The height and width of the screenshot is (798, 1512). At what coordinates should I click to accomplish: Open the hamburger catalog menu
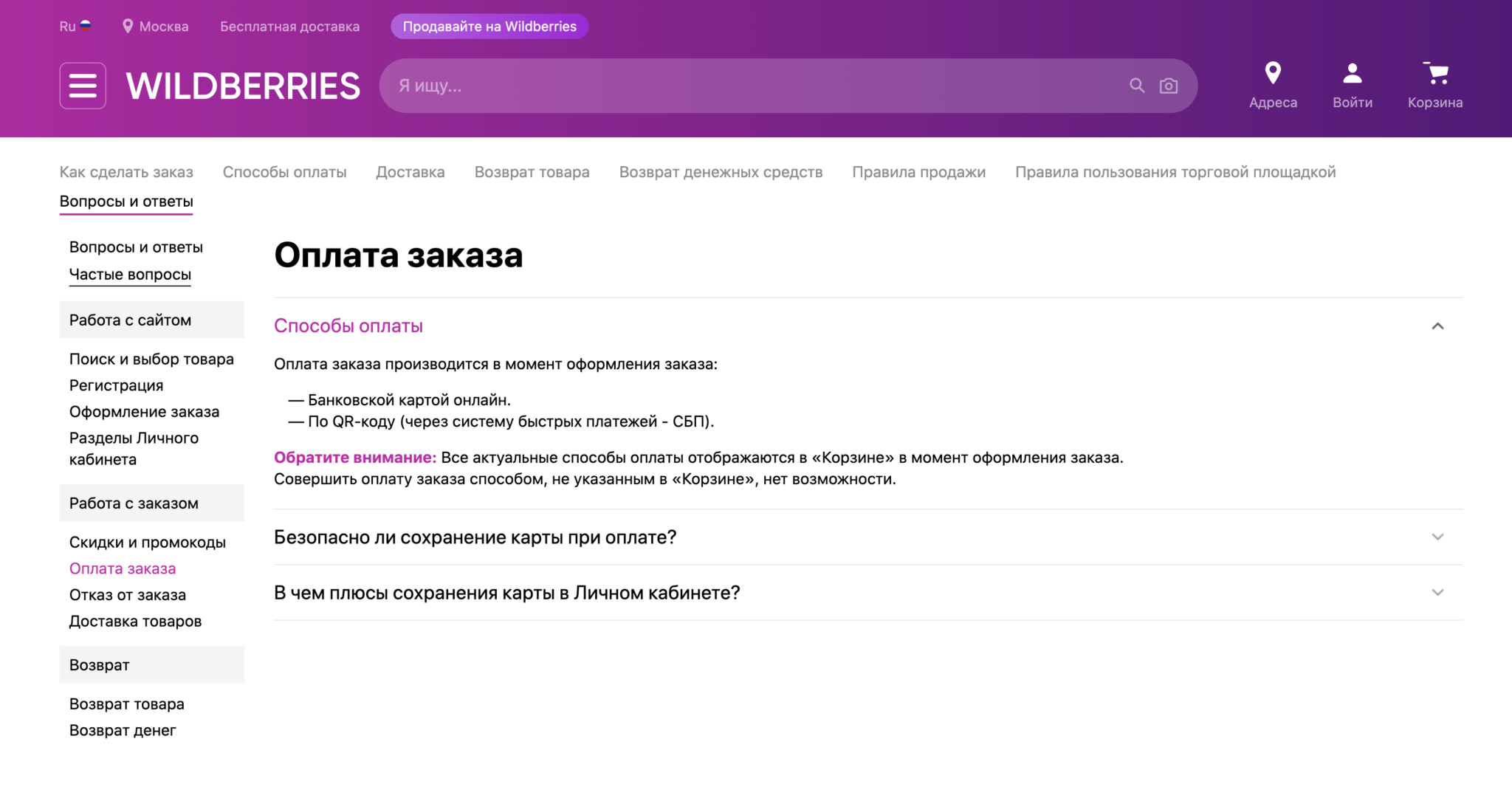(x=83, y=86)
